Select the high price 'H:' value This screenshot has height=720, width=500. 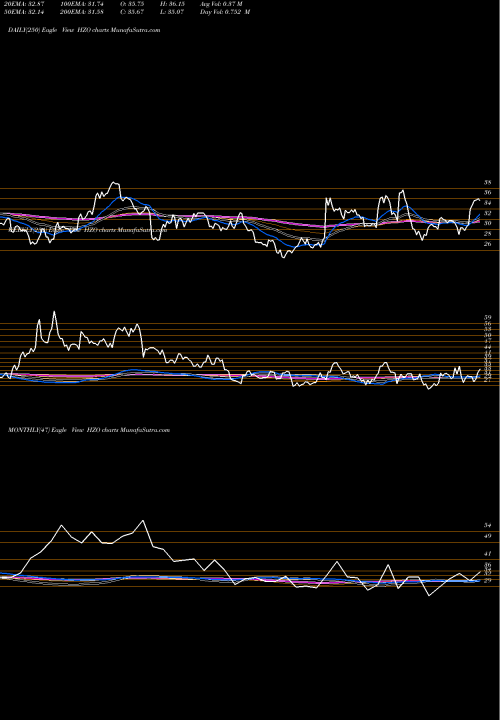[x=174, y=4]
